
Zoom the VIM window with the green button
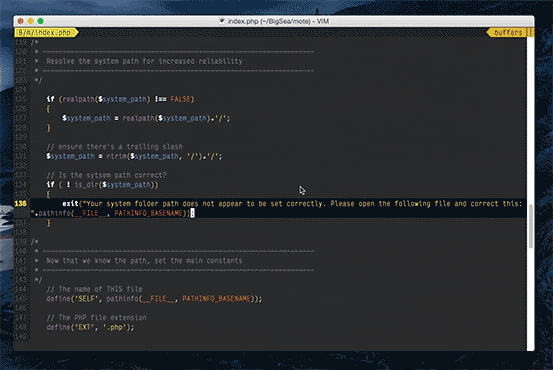41,21
